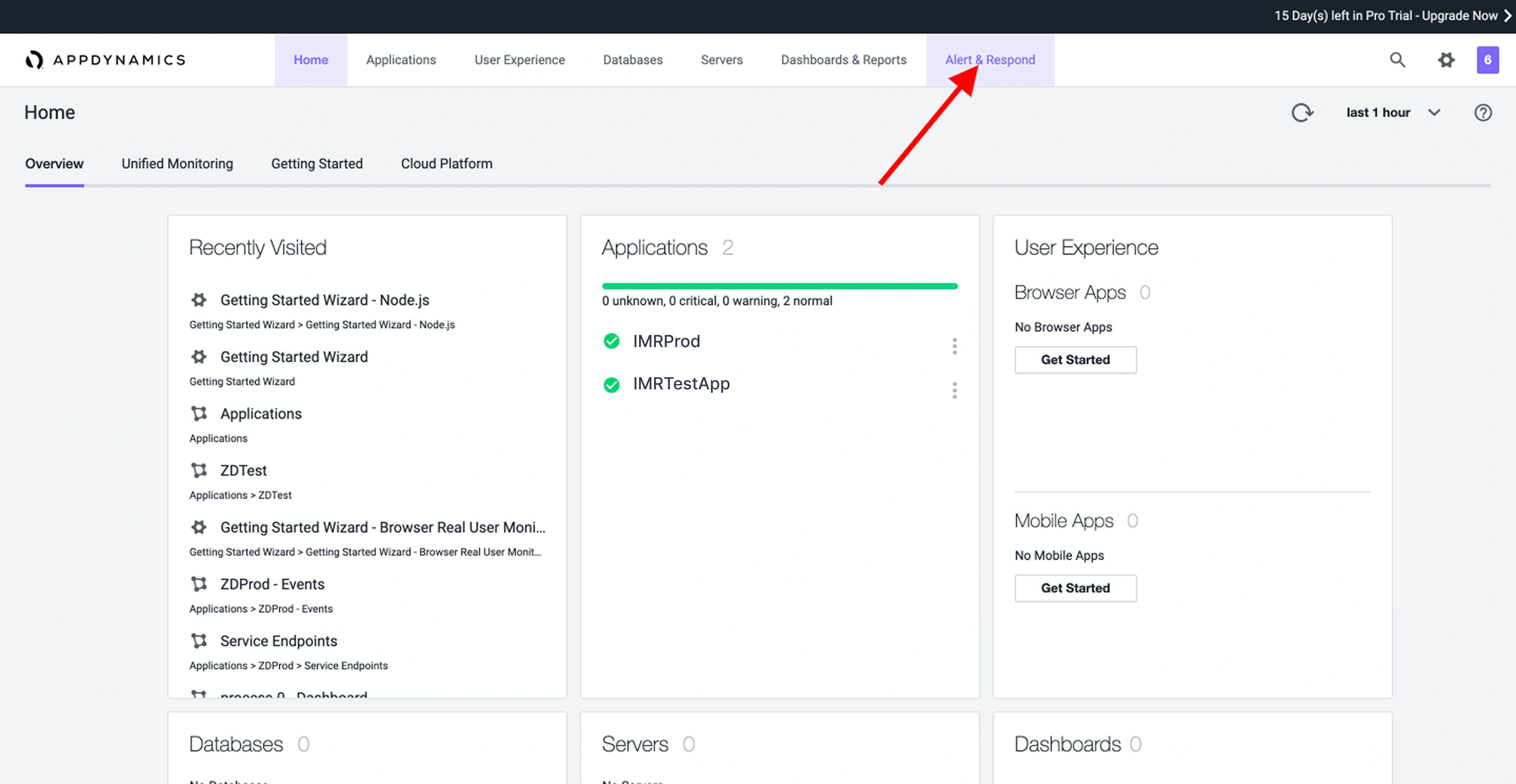Image resolution: width=1516 pixels, height=784 pixels.
Task: Open the help question mark icon
Action: [x=1482, y=112]
